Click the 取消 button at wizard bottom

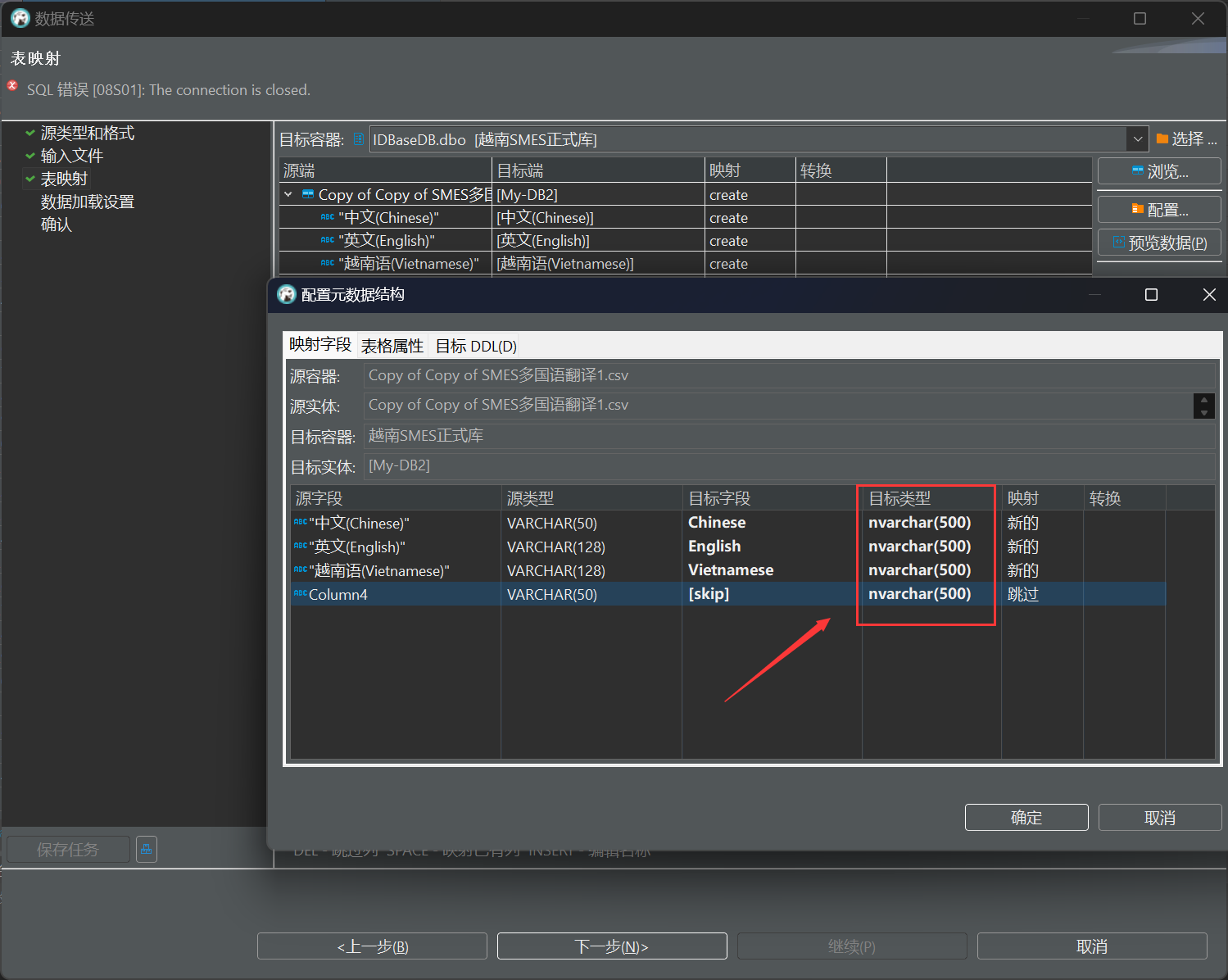(x=1092, y=946)
